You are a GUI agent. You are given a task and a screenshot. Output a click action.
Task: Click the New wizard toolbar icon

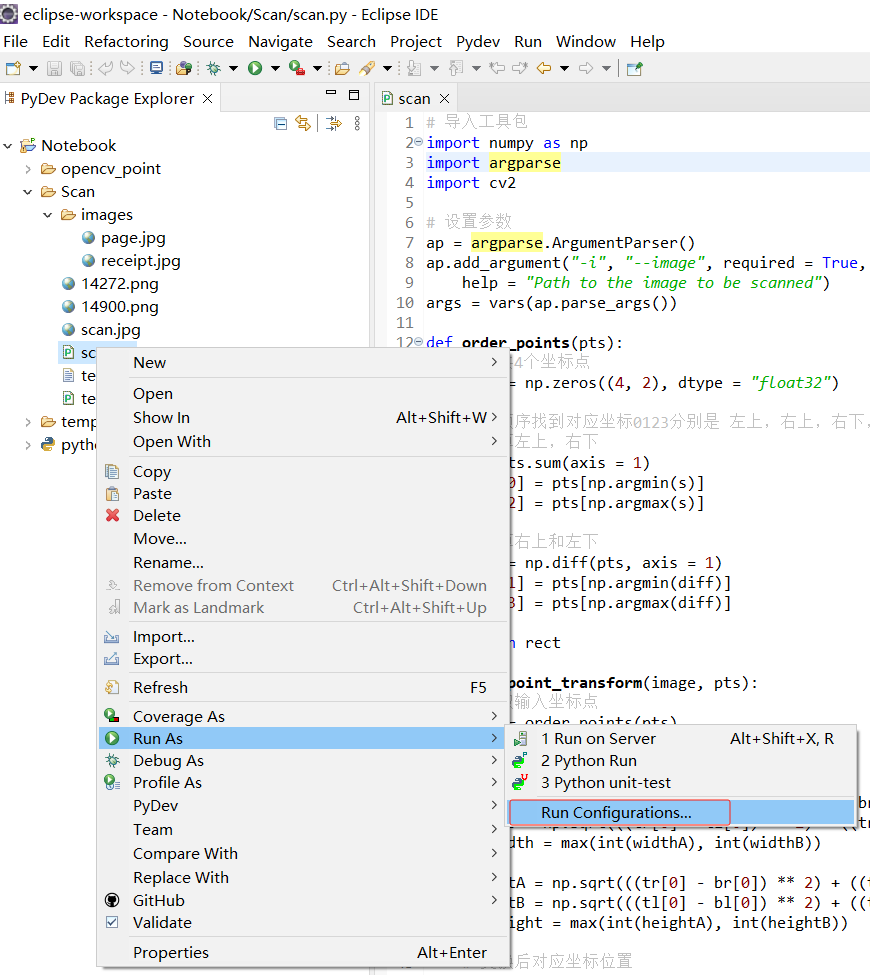coord(14,68)
